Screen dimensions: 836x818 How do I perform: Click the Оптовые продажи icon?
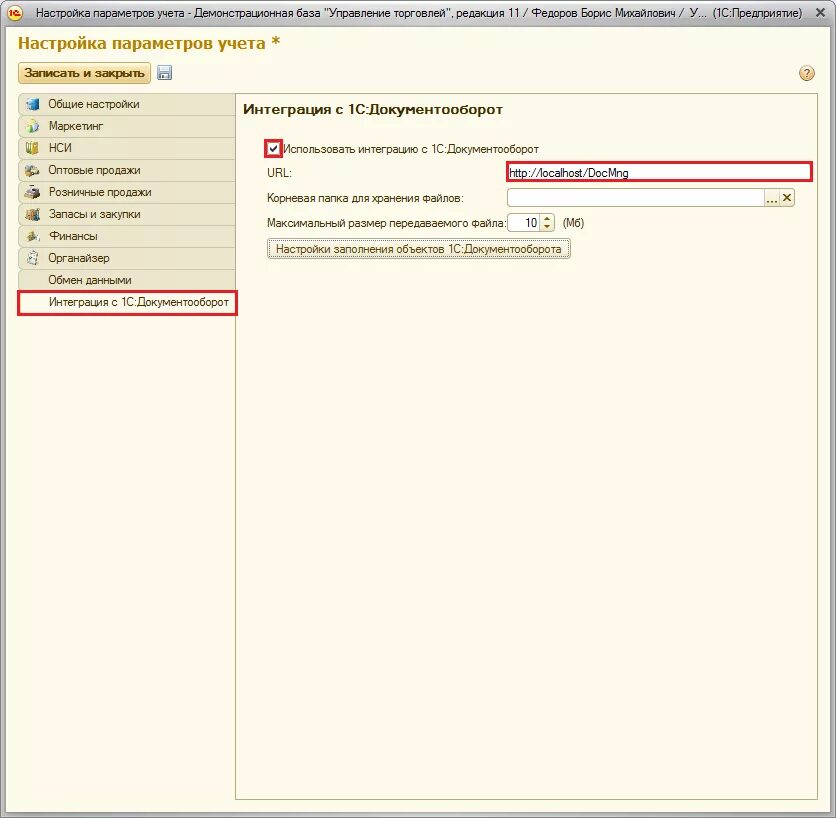33,170
